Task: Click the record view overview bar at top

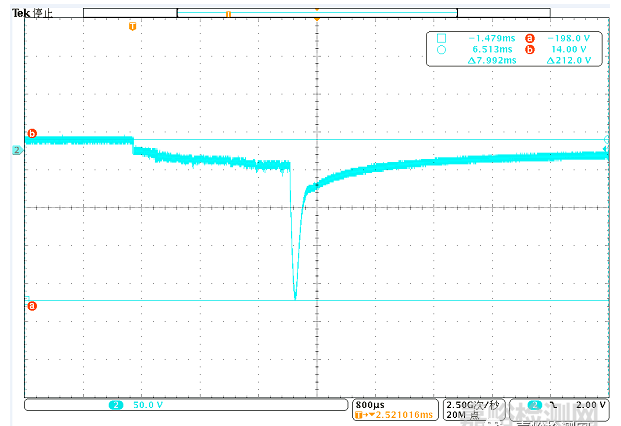Action: [x=317, y=13]
